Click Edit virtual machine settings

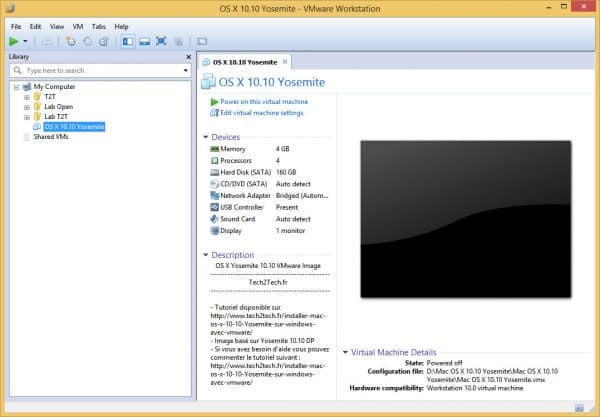click(x=262, y=113)
